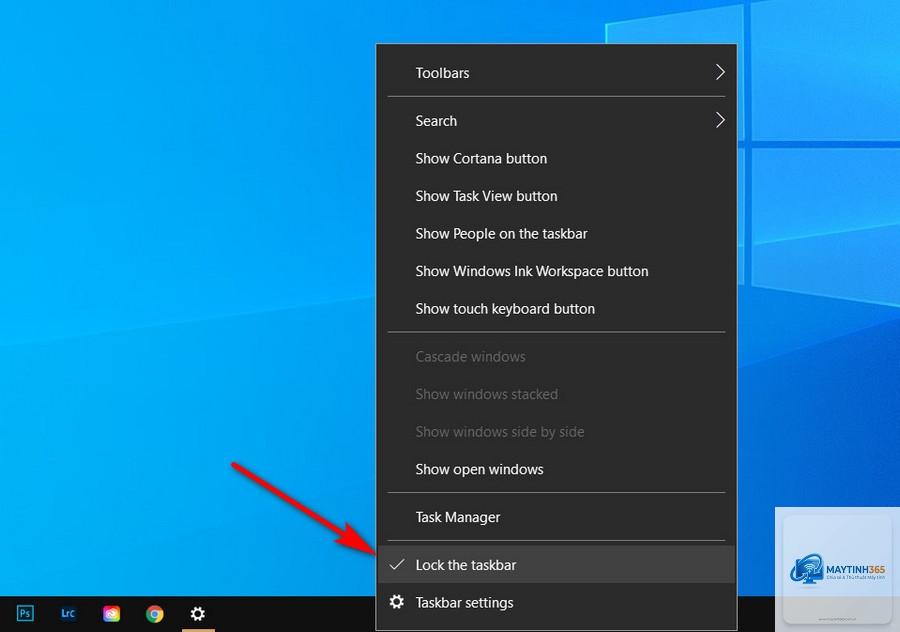Toggle Show touch keyboard button

click(x=556, y=309)
